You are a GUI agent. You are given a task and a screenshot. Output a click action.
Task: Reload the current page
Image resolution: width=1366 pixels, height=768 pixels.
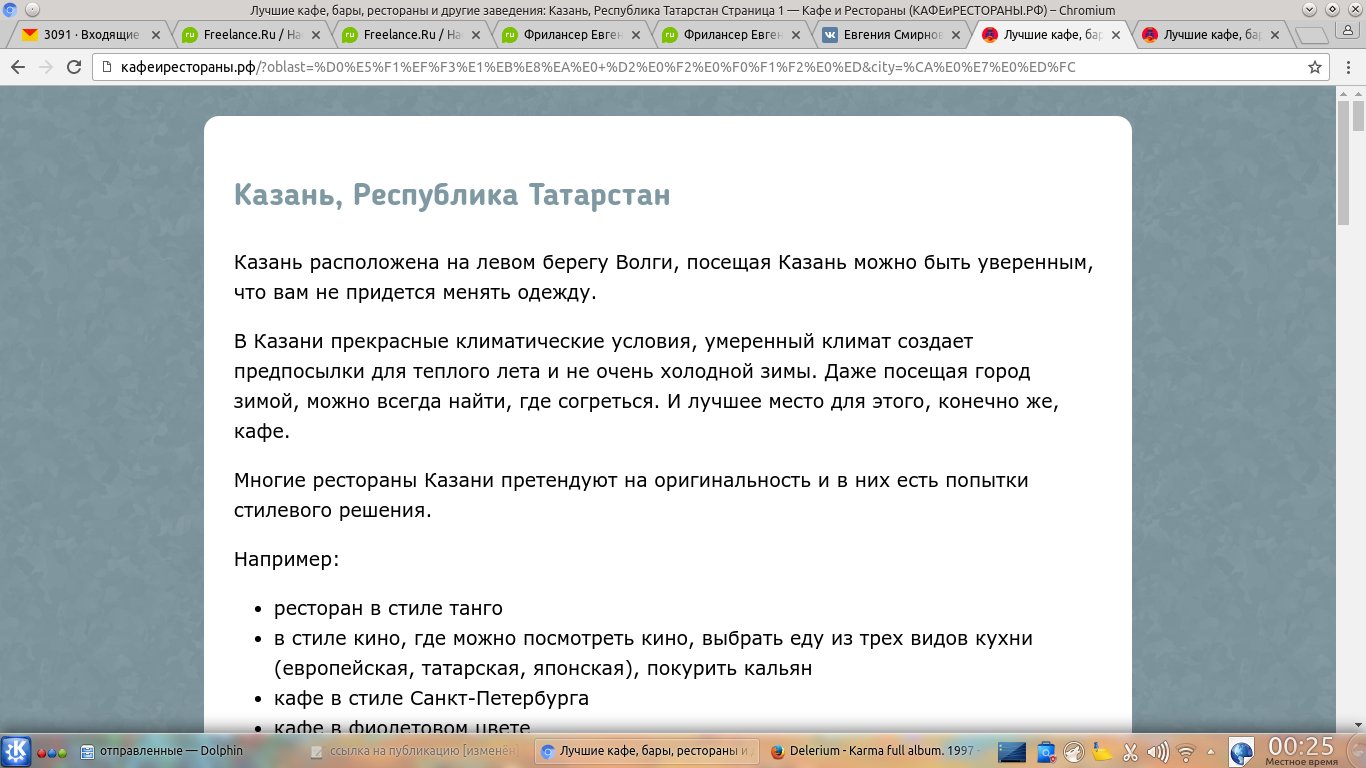click(x=73, y=68)
